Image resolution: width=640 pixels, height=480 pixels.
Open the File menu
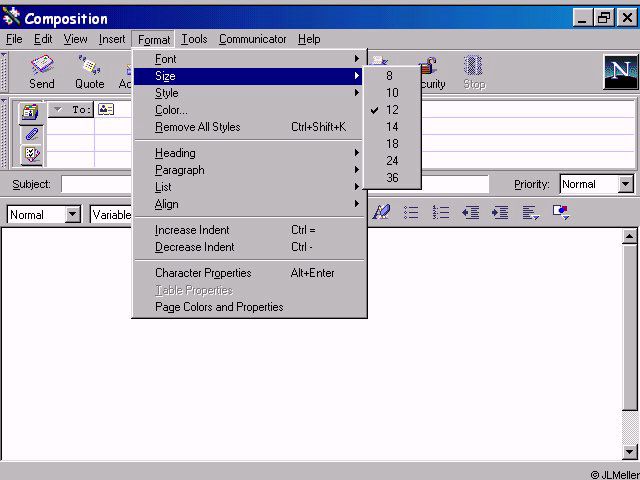pos(14,39)
